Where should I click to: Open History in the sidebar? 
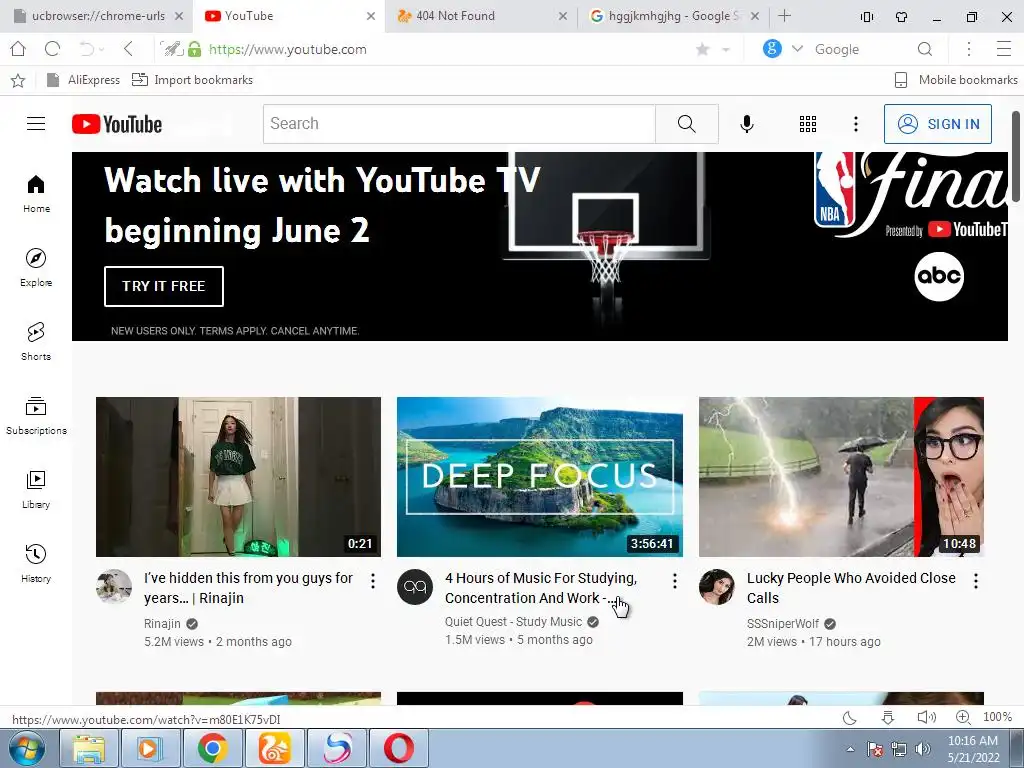pos(36,564)
